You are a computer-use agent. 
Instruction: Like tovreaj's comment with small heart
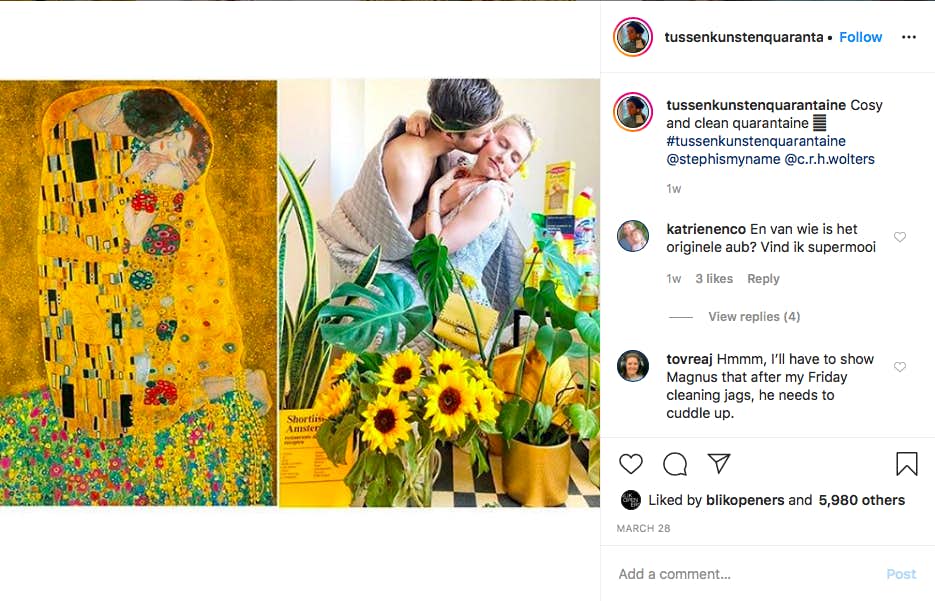click(x=900, y=367)
